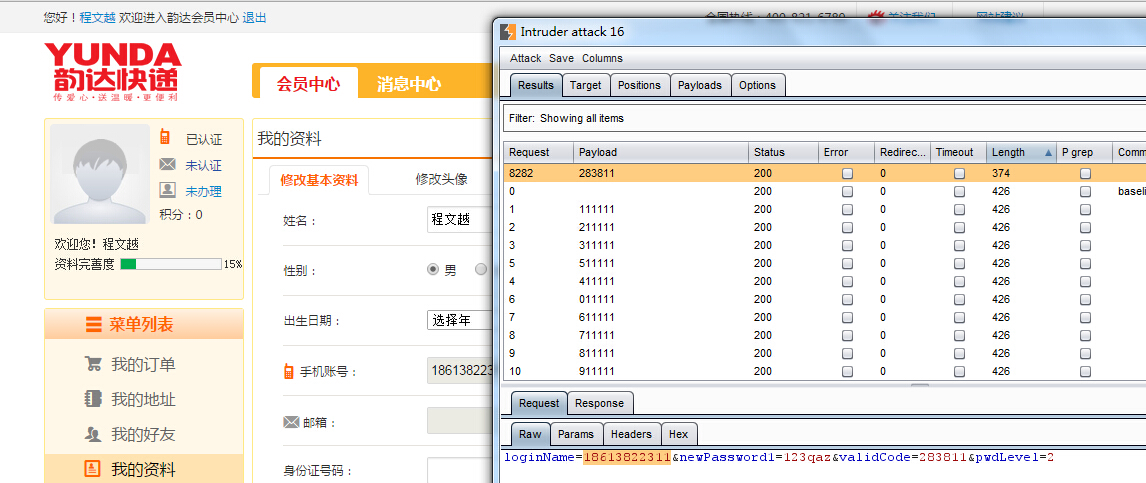Click the 未认证 email status link
Viewport: 1146px width, 483px height.
pyautogui.click(x=203, y=165)
